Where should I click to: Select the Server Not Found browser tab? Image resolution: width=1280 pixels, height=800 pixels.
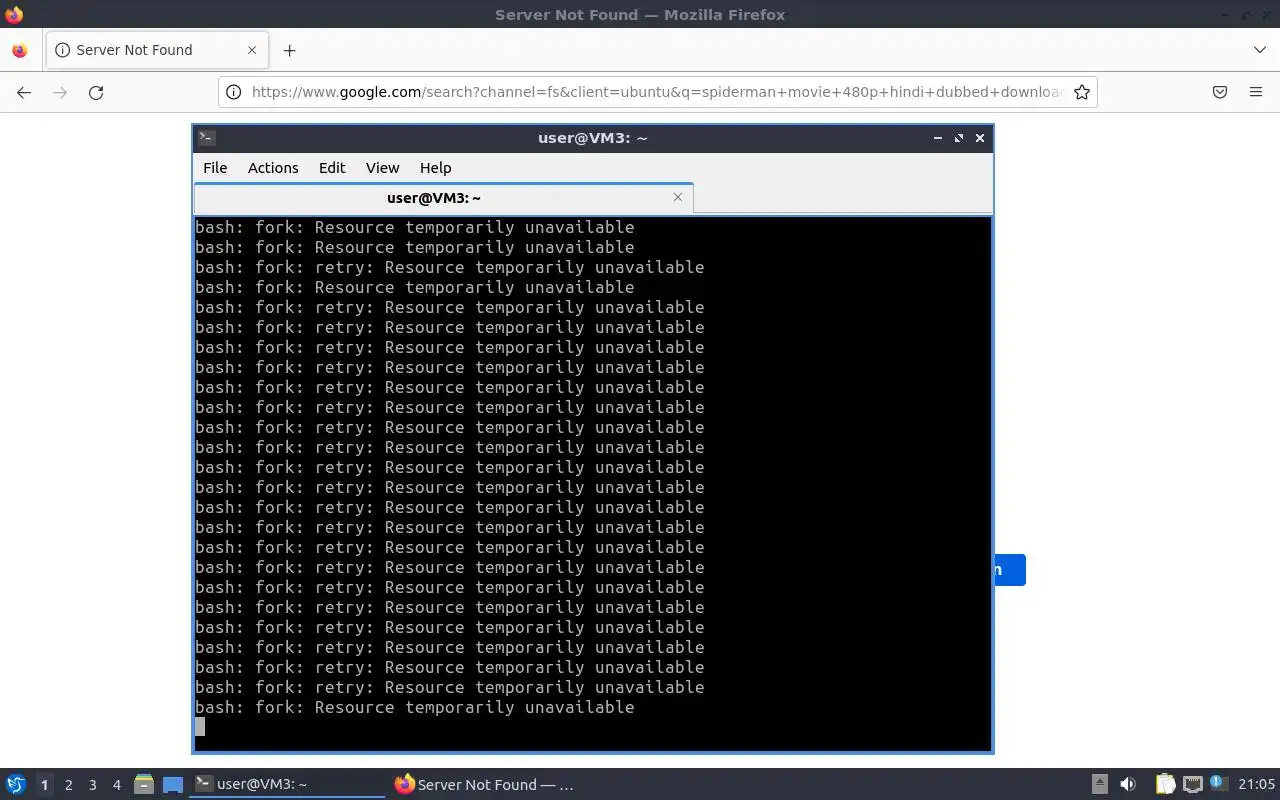(156, 50)
